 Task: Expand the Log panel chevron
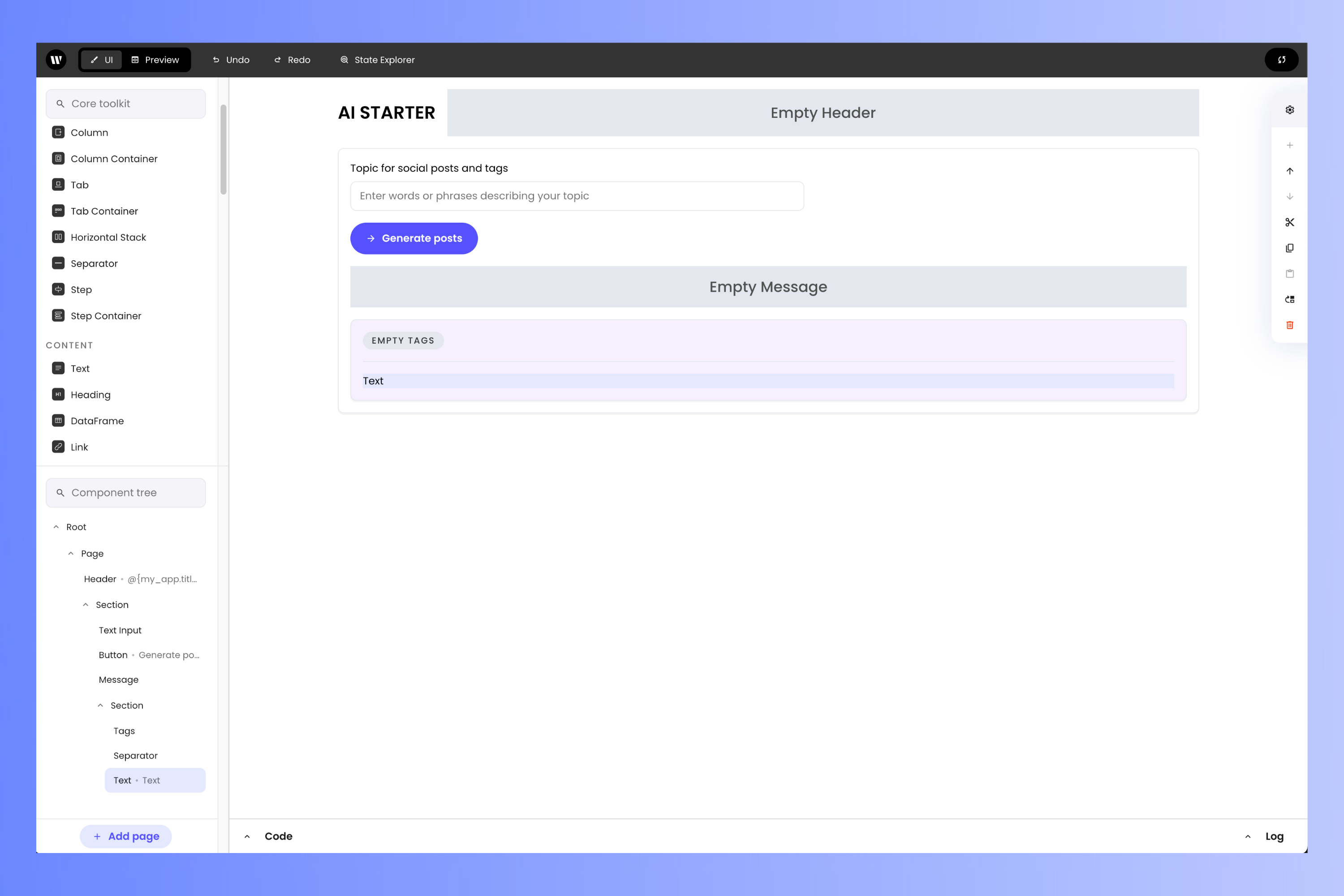1248,836
